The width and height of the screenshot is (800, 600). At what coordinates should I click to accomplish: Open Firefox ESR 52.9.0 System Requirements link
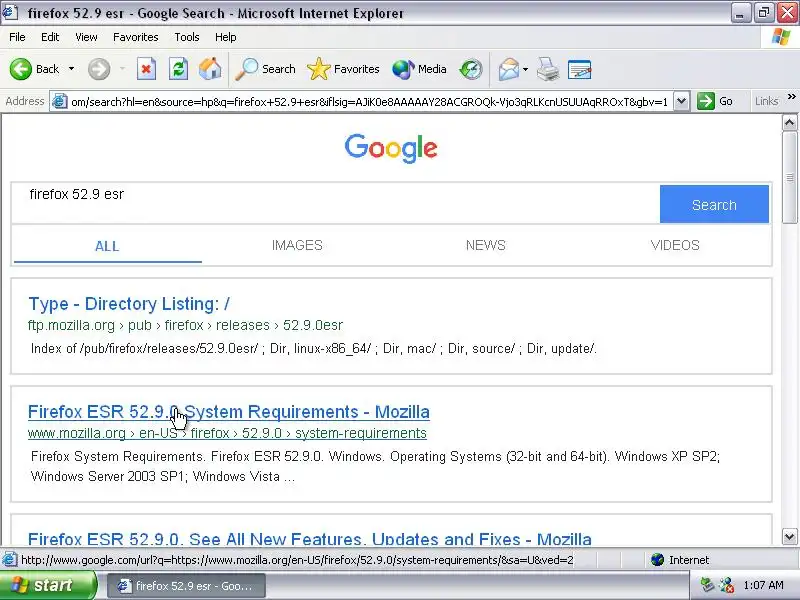229,412
